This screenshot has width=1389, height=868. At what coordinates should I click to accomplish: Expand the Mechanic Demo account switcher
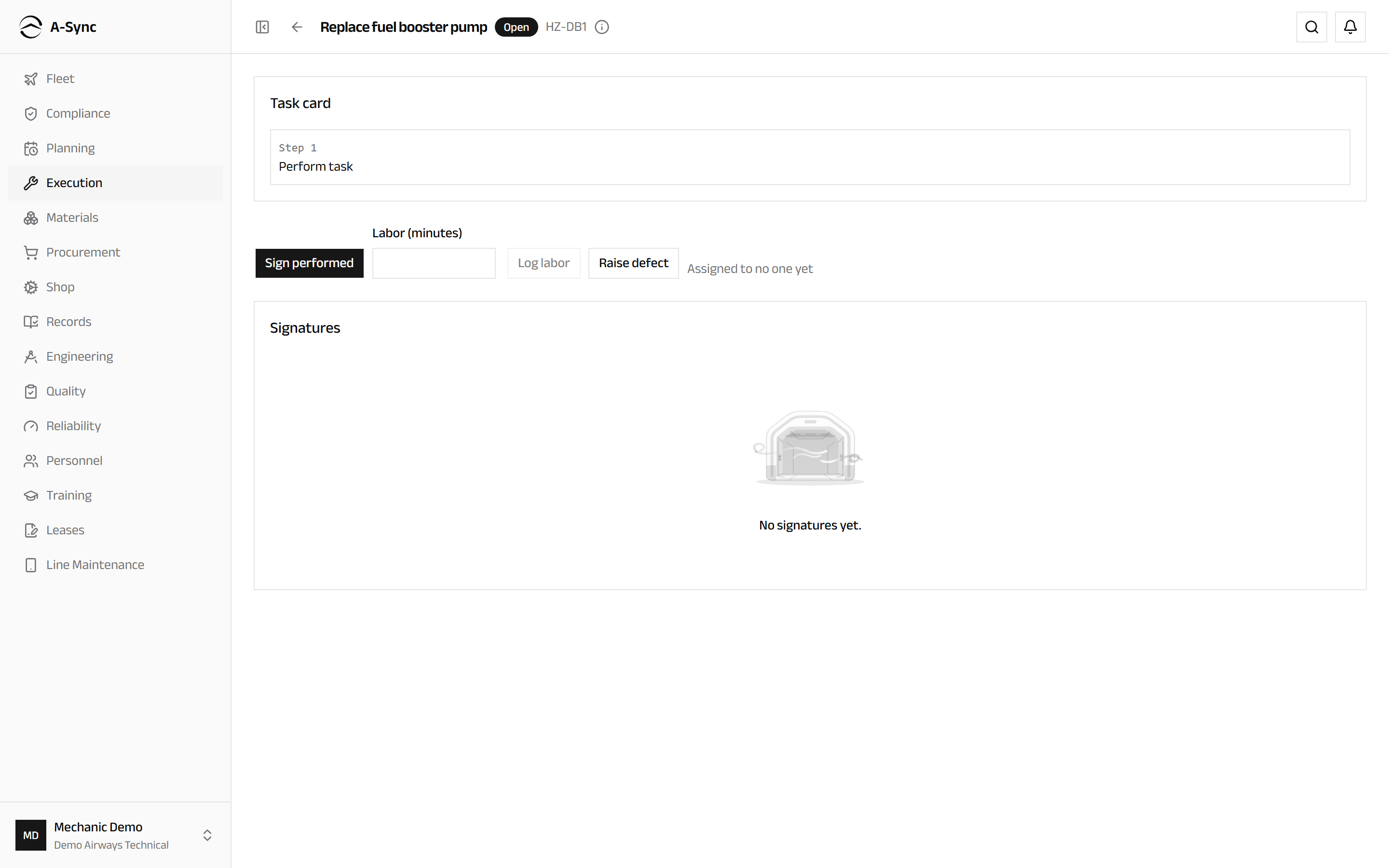point(207,835)
